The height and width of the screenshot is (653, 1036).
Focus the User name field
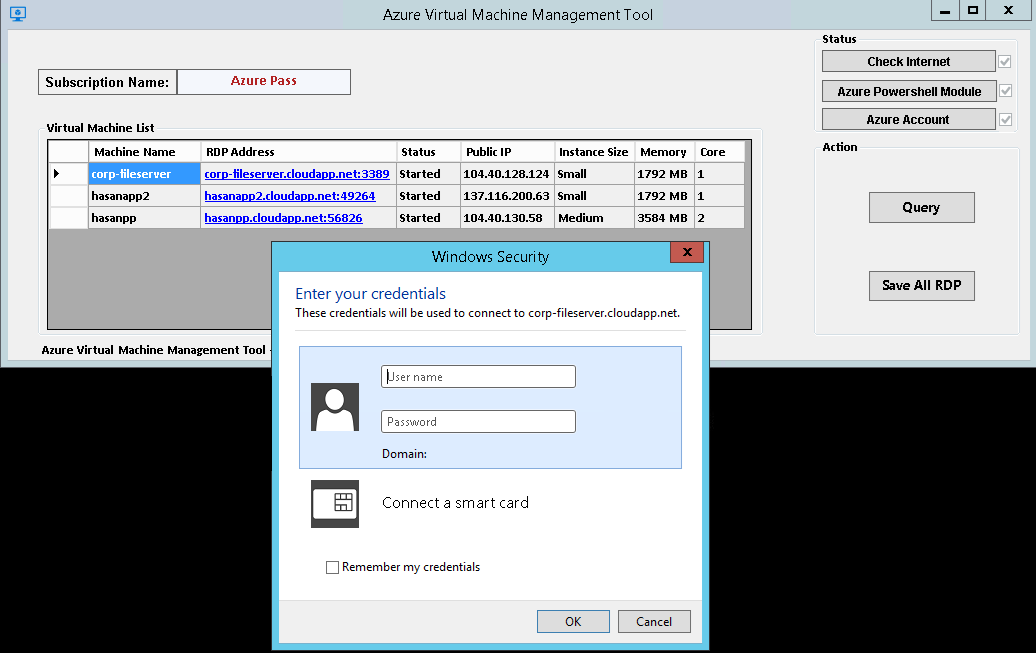click(x=478, y=377)
